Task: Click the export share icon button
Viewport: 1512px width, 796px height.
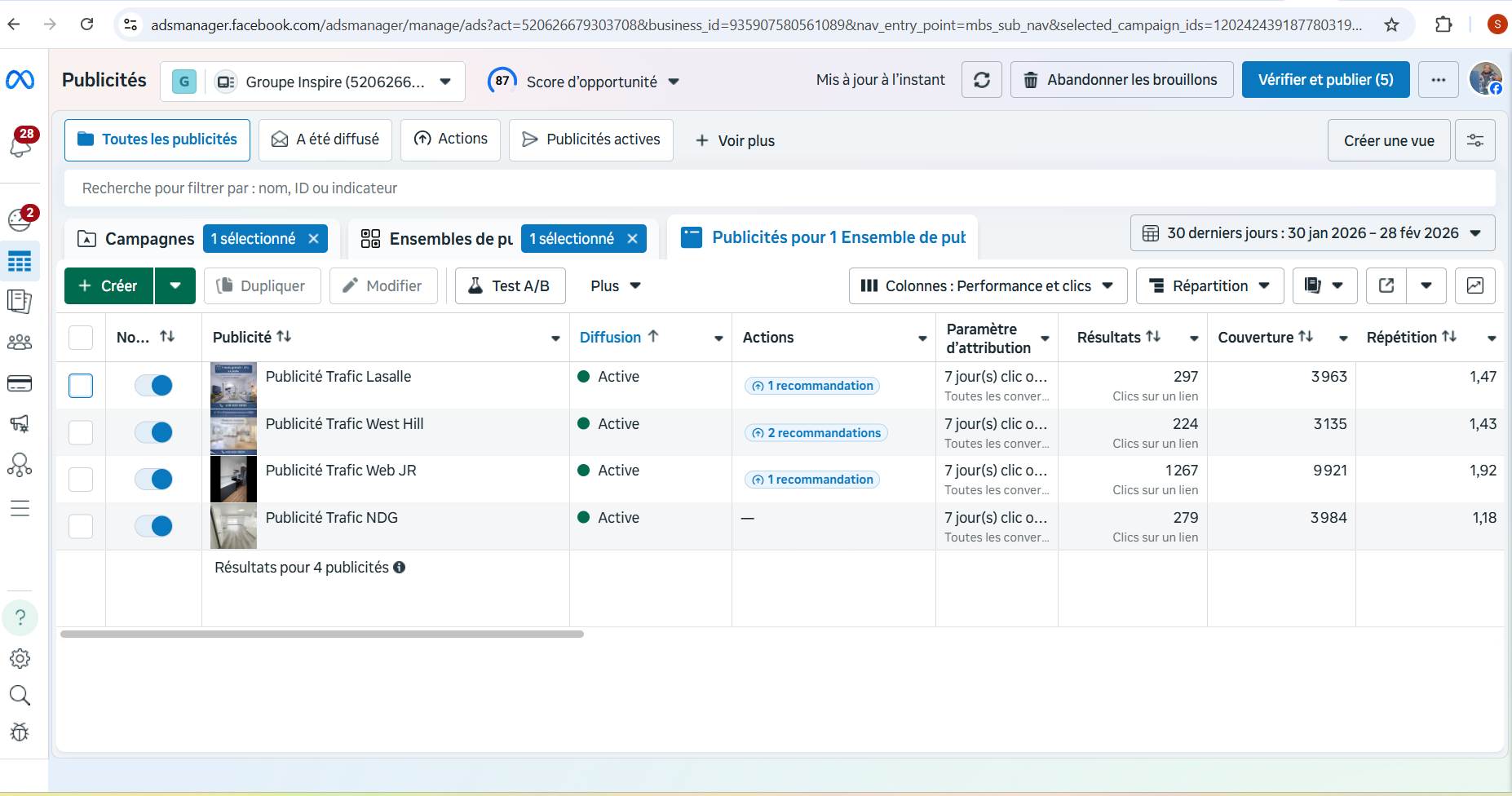Action: pyautogui.click(x=1386, y=285)
